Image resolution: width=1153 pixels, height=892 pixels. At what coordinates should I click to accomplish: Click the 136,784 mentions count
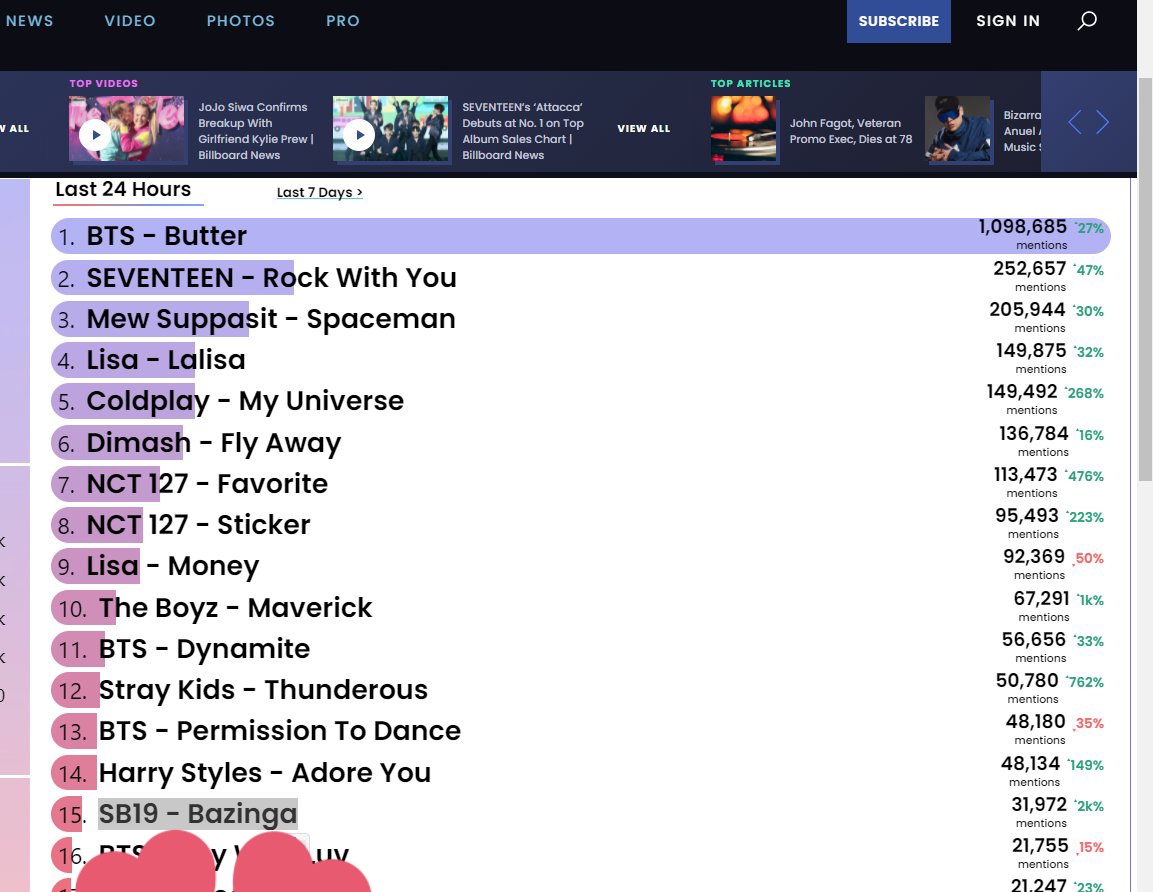point(1034,434)
